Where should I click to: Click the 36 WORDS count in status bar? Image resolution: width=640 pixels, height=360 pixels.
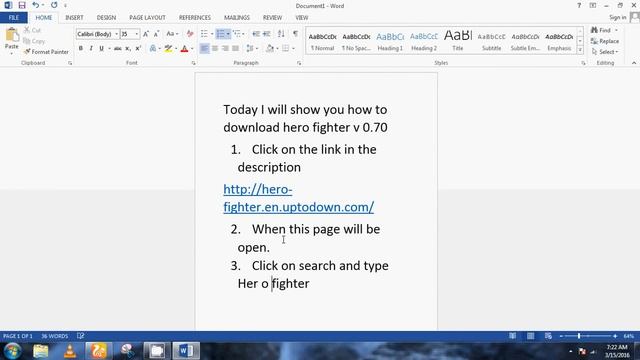pyautogui.click(x=55, y=336)
